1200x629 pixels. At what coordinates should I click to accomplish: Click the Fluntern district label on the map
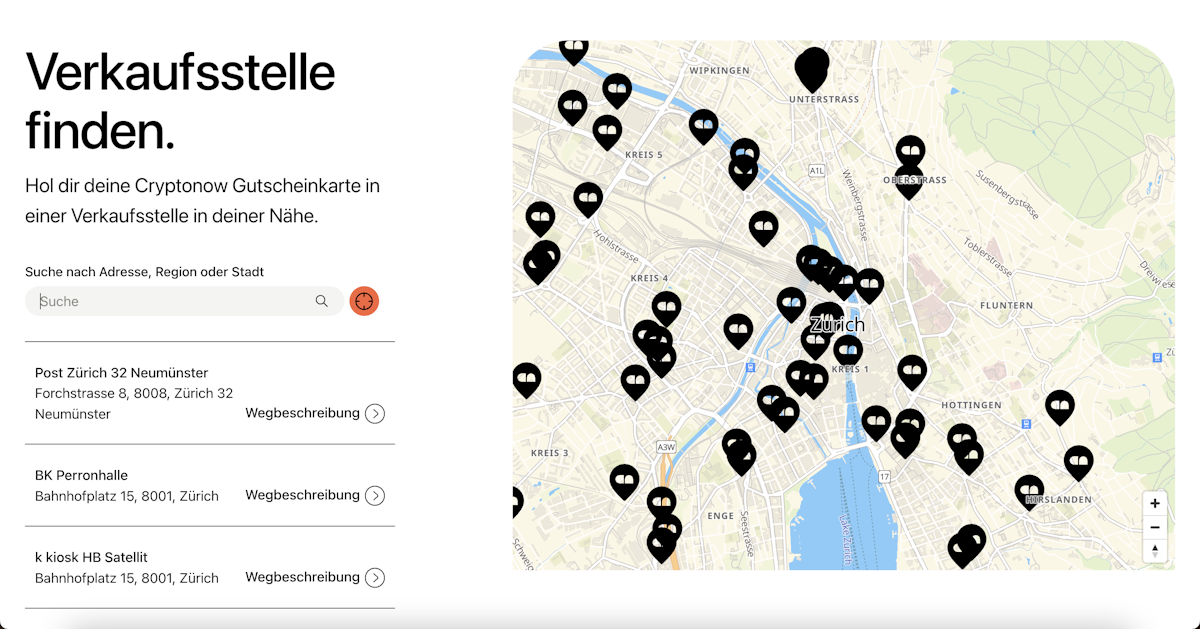(1006, 305)
